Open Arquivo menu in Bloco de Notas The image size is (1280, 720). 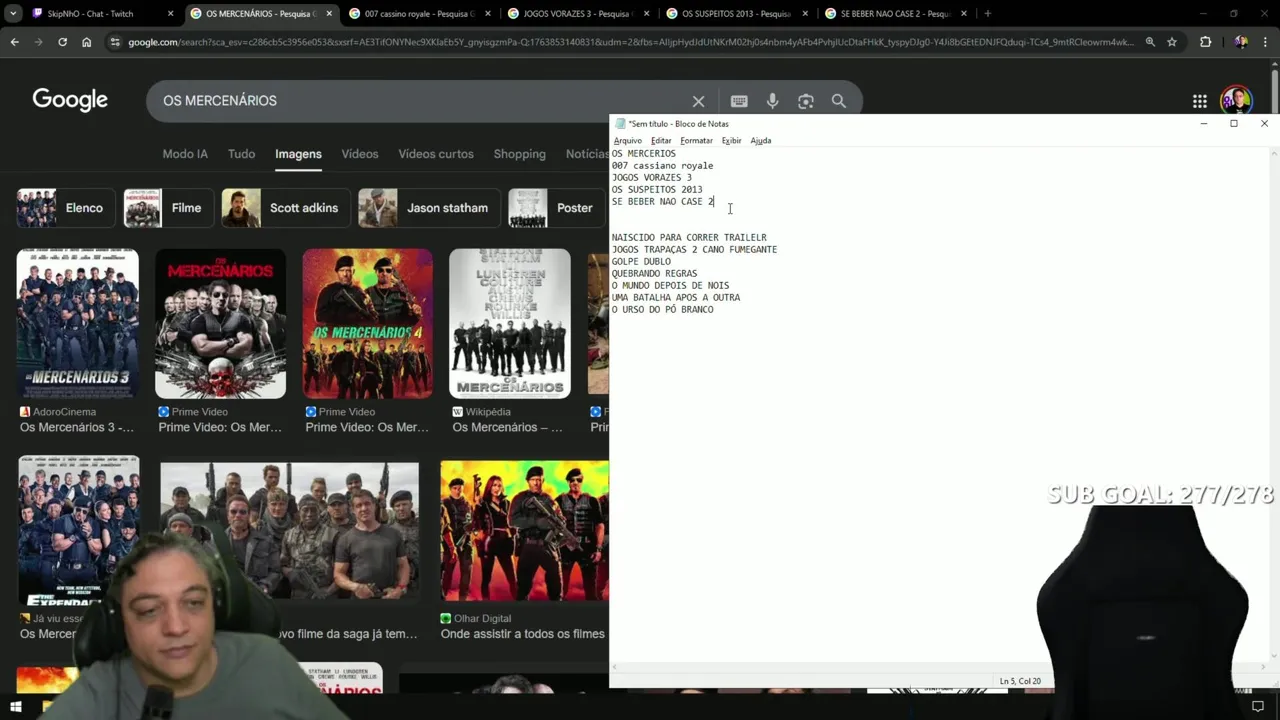pyautogui.click(x=628, y=141)
